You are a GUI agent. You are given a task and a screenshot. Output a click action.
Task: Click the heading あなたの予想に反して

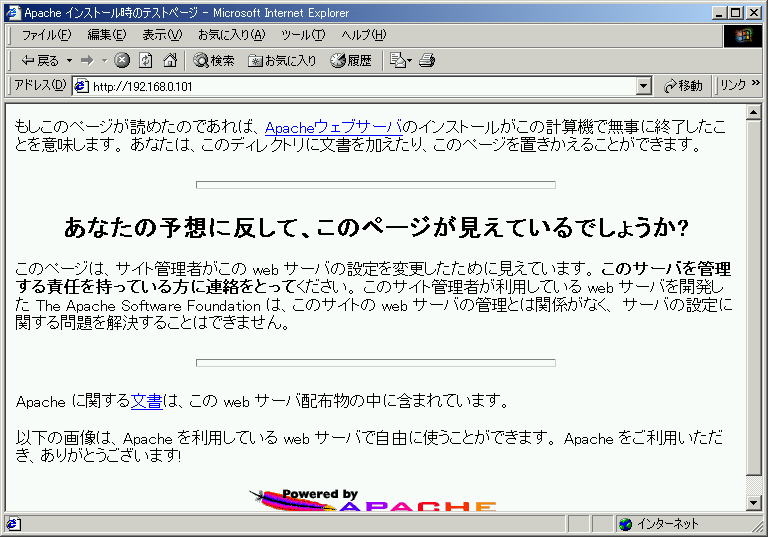(x=376, y=227)
